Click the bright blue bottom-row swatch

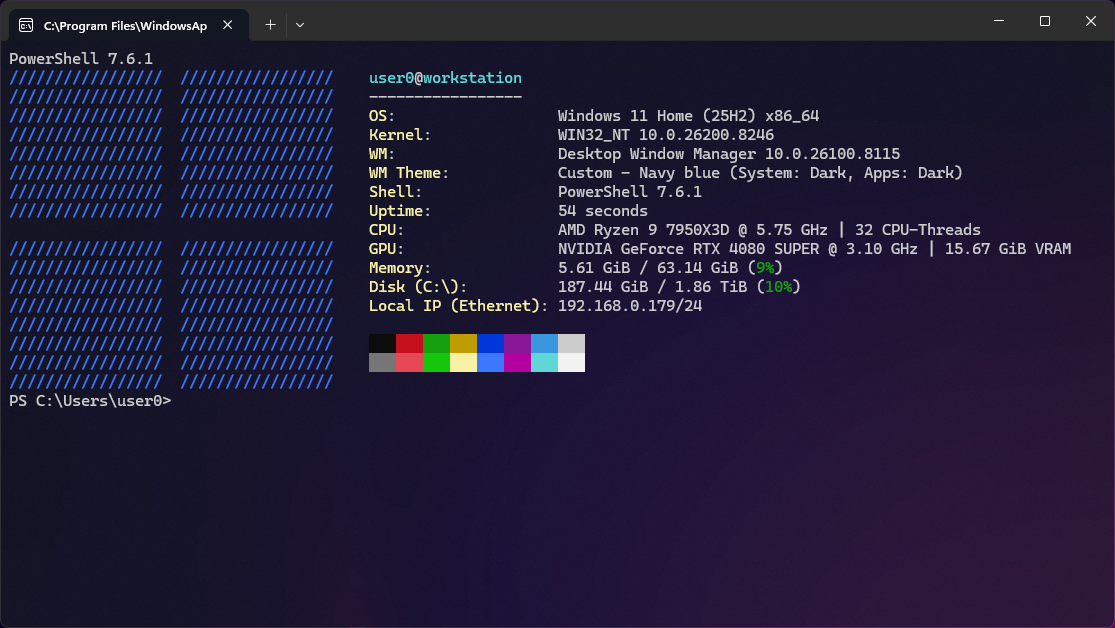pos(491,362)
